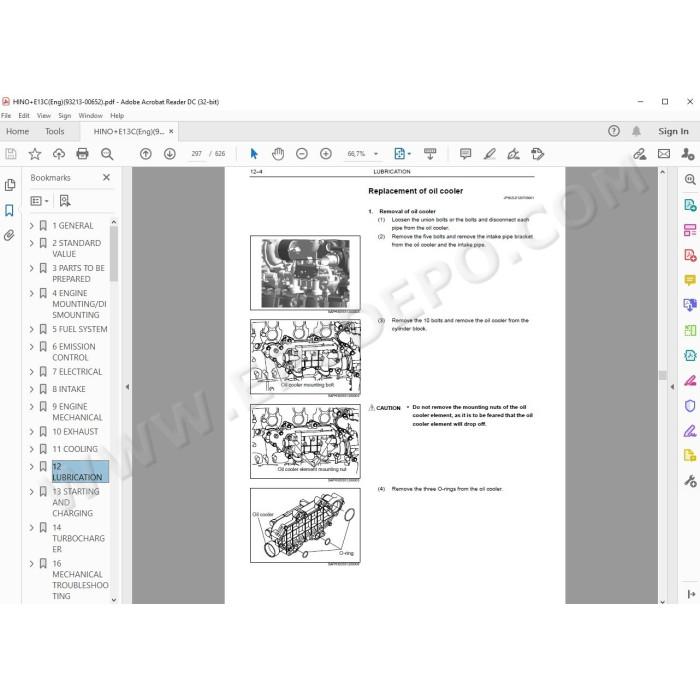Open page thumbnails panel
The height and width of the screenshot is (700, 700).
coord(10,185)
